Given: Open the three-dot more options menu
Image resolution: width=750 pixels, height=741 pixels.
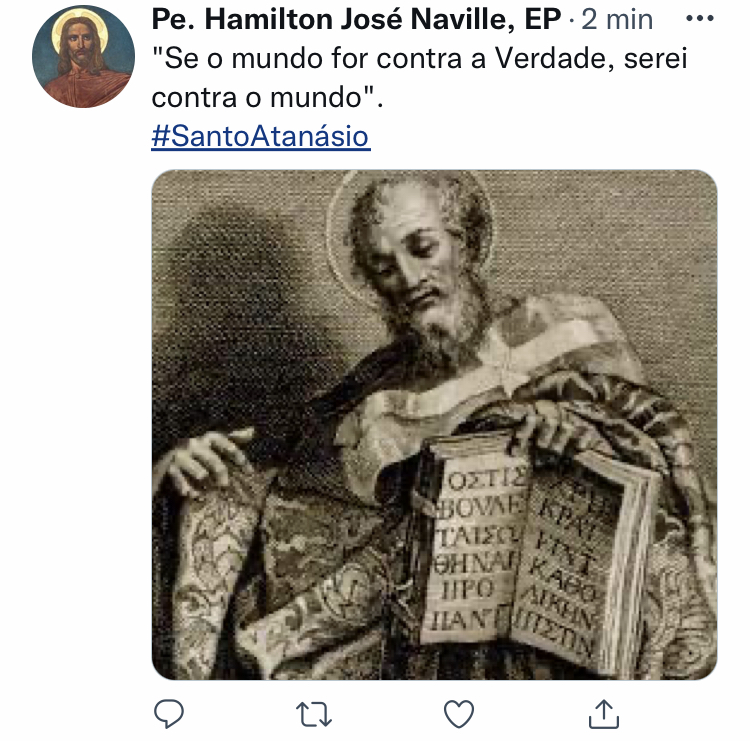Looking at the screenshot, I should [700, 19].
